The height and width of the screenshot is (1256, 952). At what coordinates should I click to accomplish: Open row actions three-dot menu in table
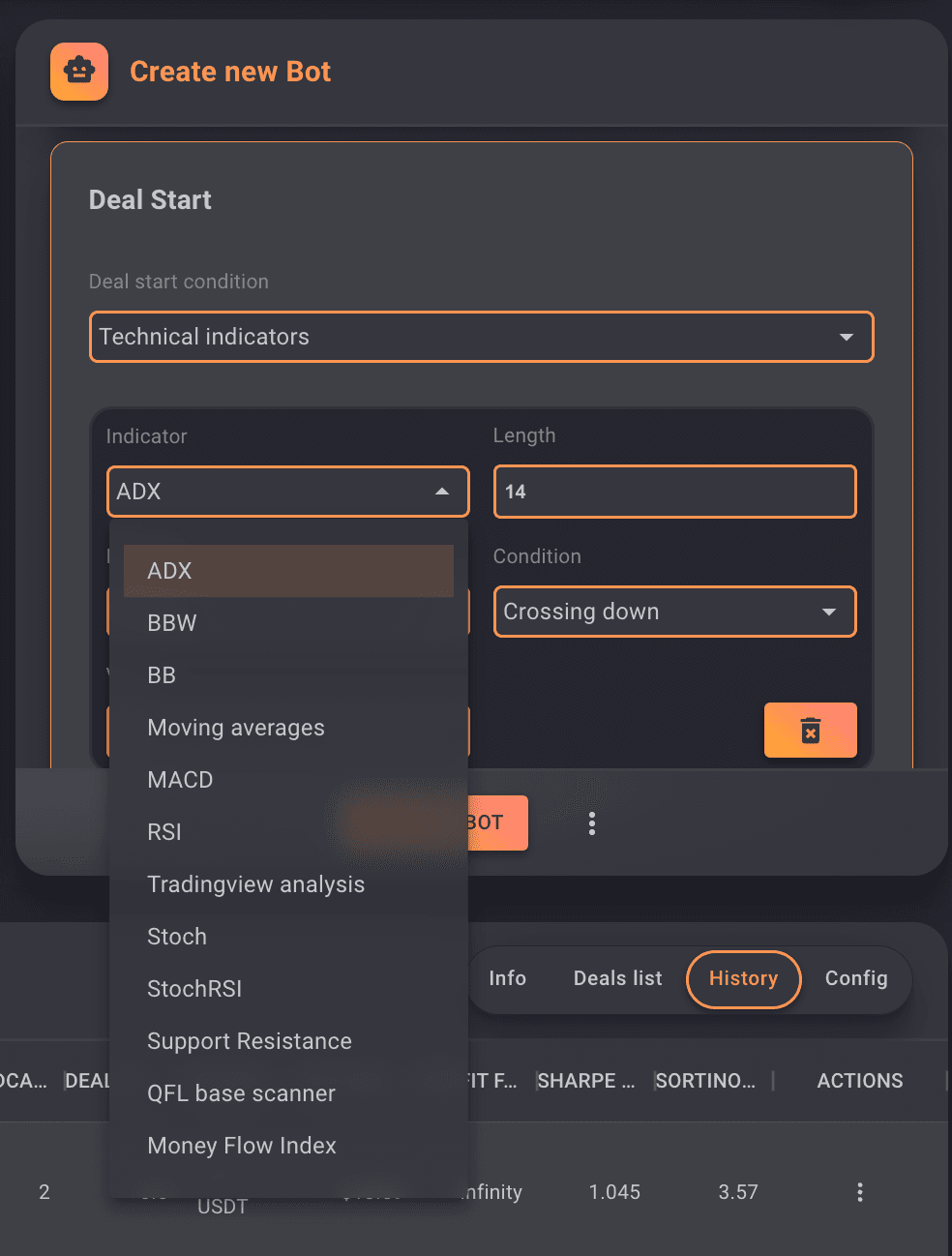[859, 1192]
